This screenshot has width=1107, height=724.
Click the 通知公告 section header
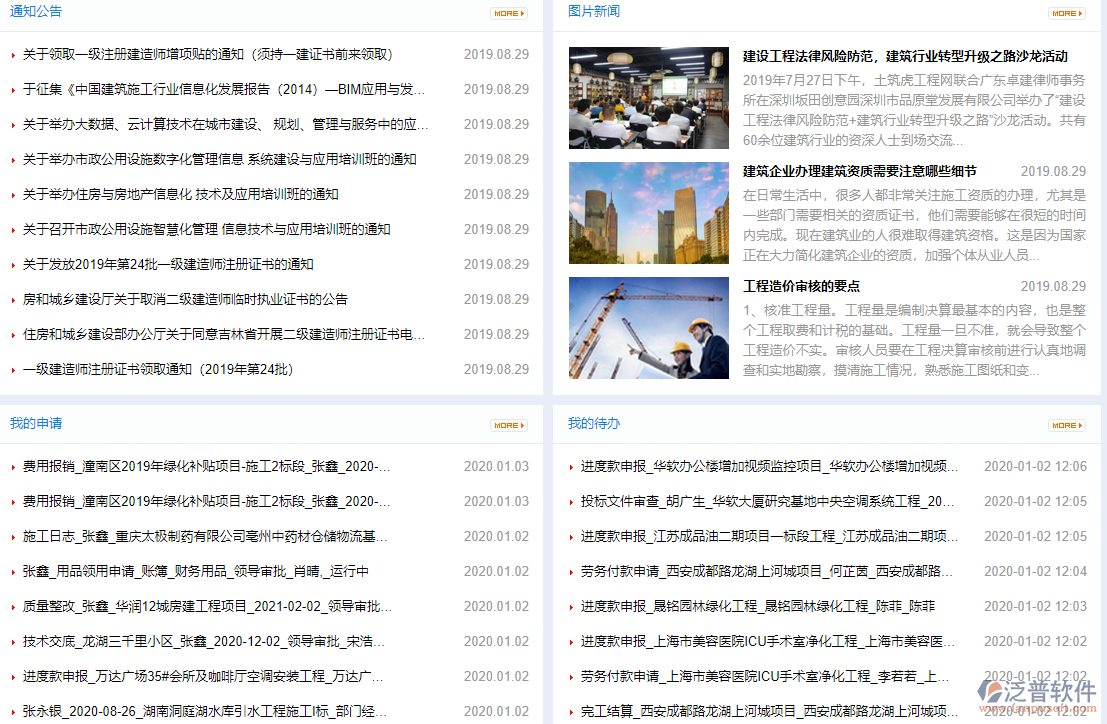coord(36,13)
